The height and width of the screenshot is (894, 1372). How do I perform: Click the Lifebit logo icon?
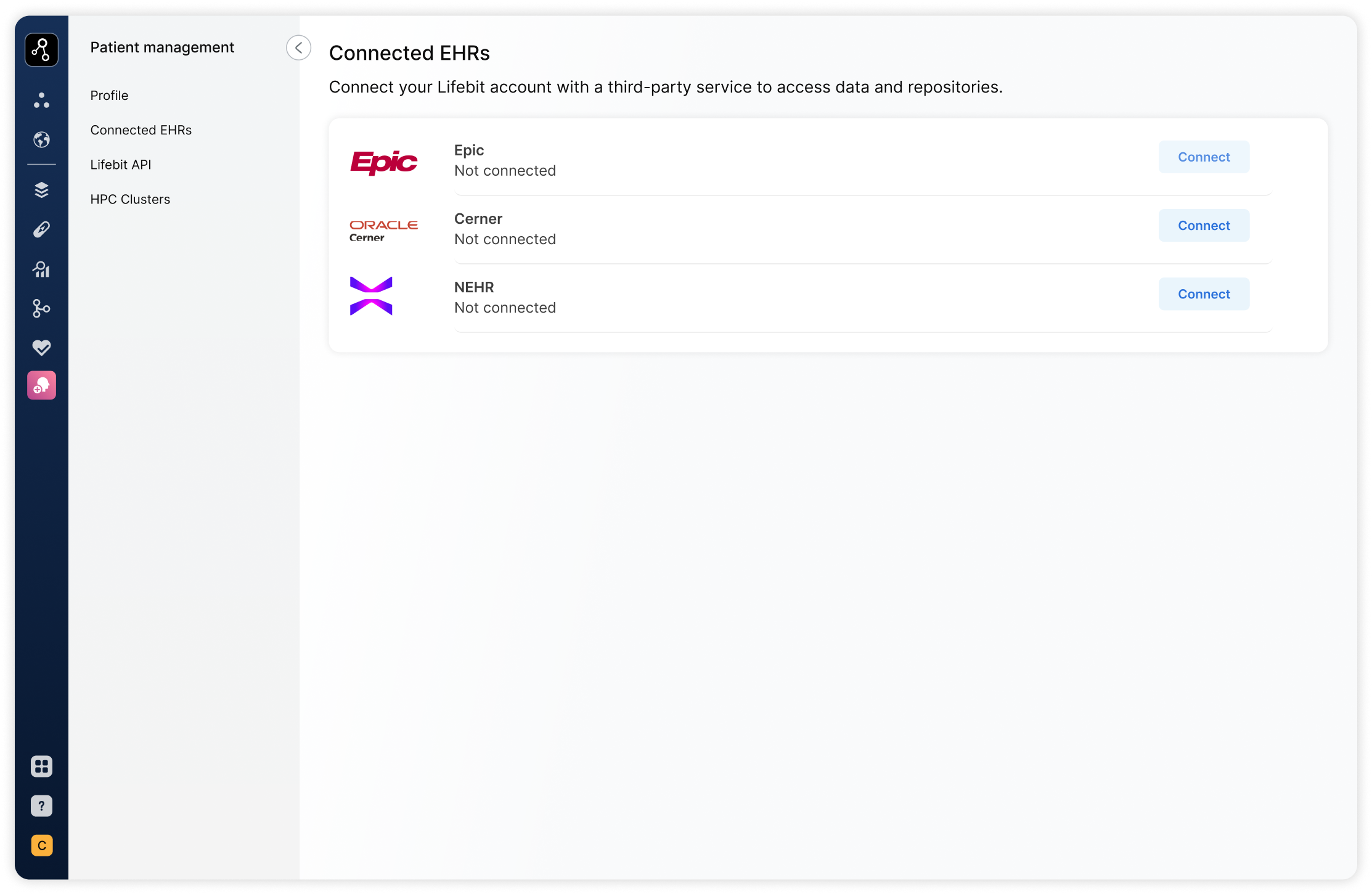point(41,49)
